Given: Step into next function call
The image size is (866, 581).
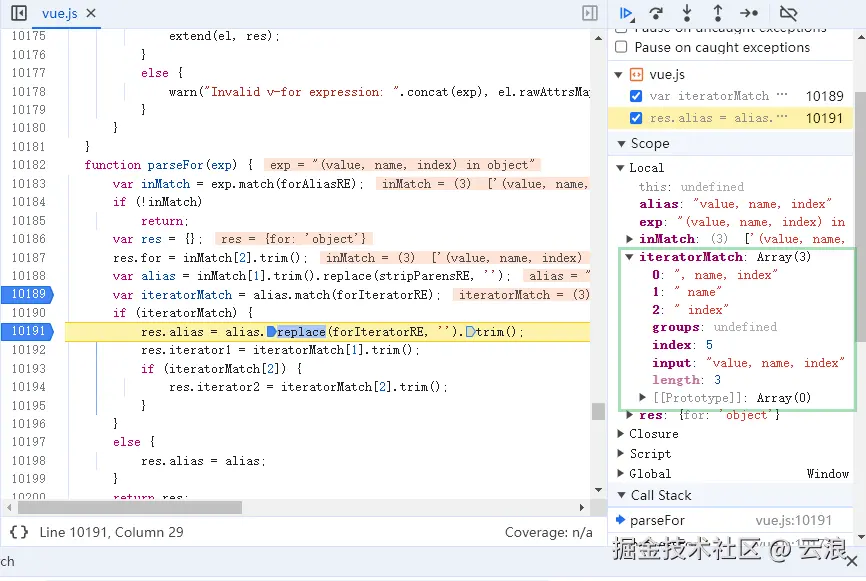Looking at the screenshot, I should pos(687,13).
